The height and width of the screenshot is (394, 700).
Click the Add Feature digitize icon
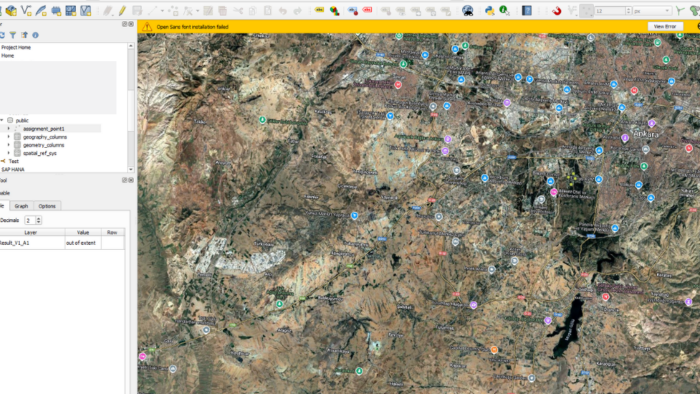click(152, 10)
